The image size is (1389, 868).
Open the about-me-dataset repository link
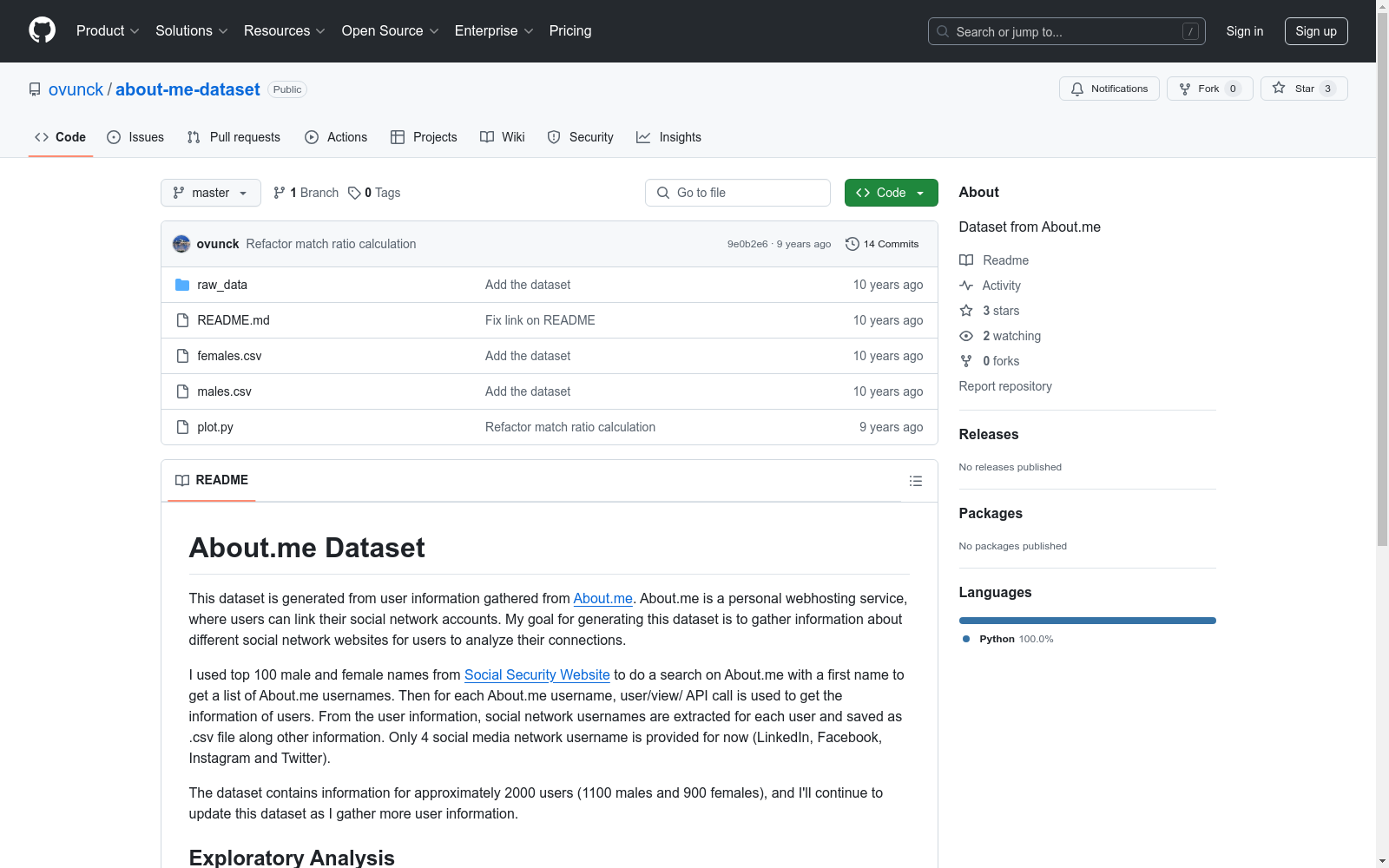click(x=188, y=89)
